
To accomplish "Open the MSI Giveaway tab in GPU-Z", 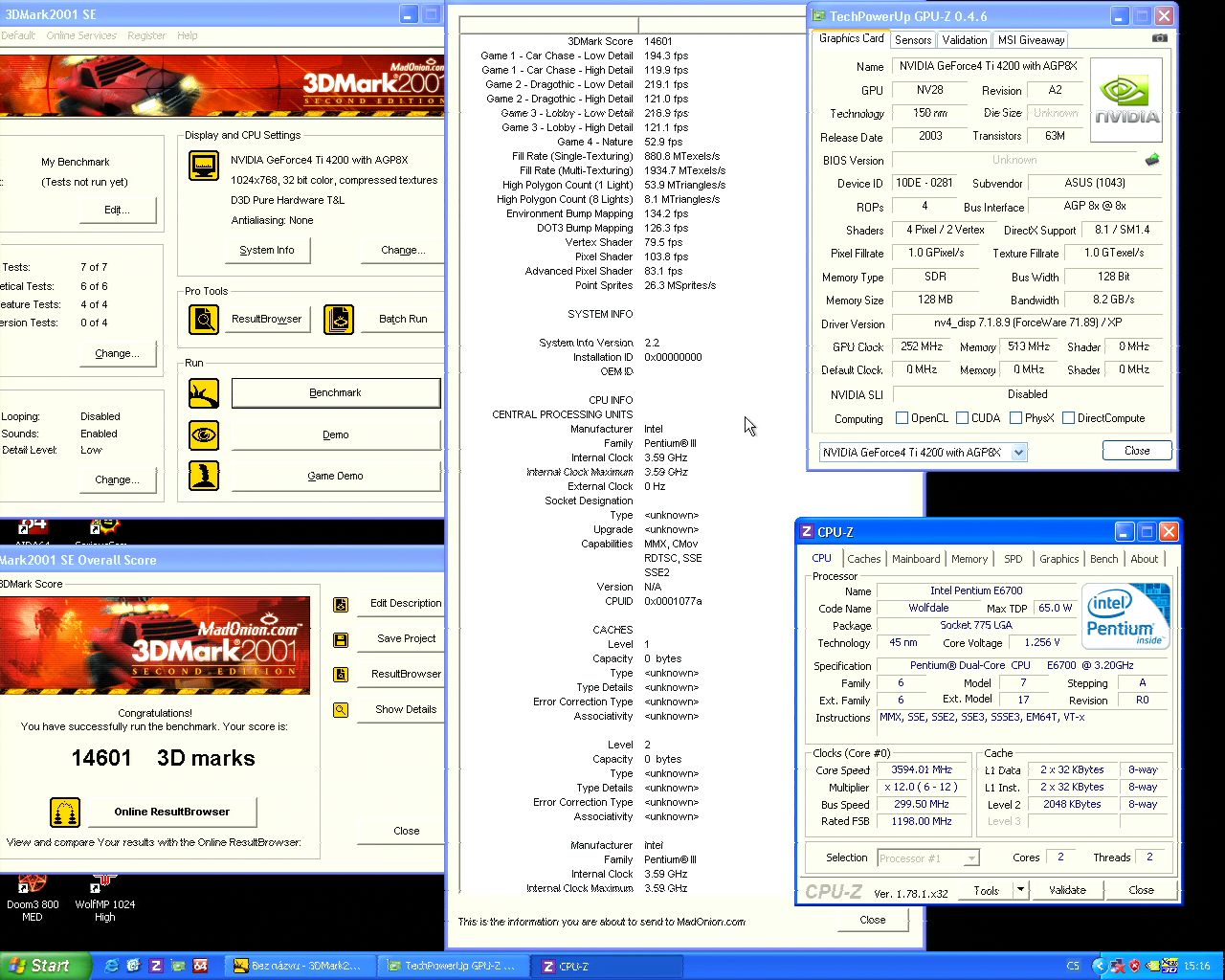I will tap(1031, 40).
